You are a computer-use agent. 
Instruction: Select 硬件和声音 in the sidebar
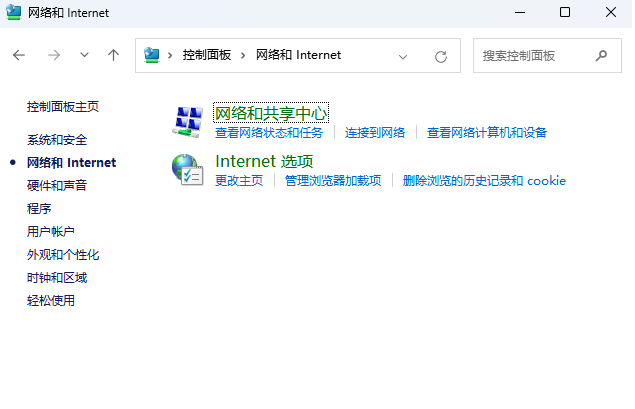pos(57,186)
